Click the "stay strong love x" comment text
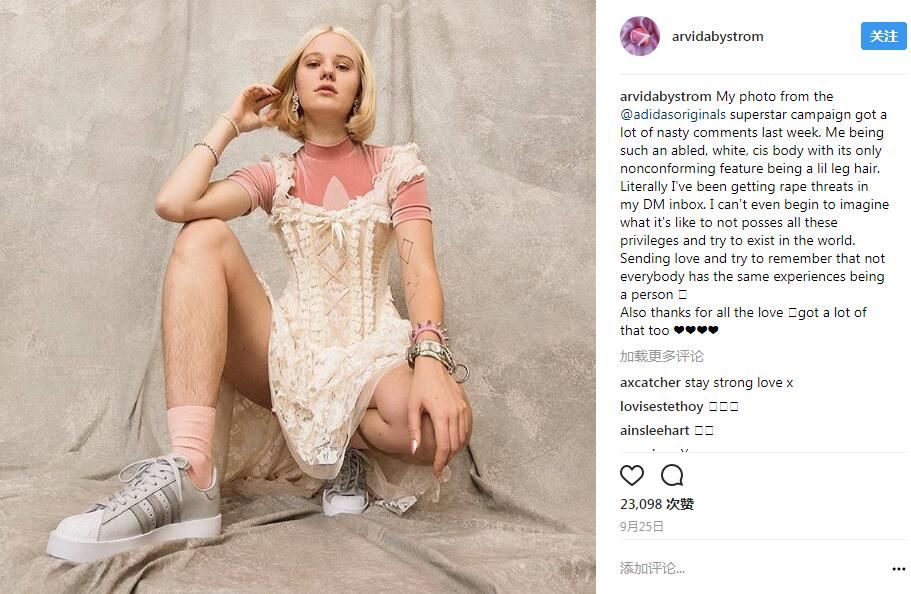The width and height of the screenshot is (911, 594). (x=739, y=383)
